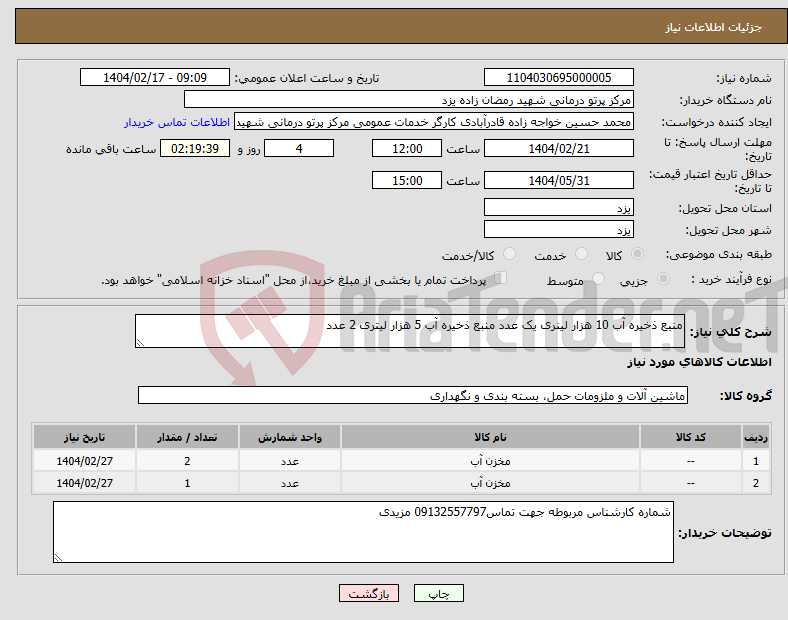Click the واحد شمارش column header
The height and width of the screenshot is (620, 788).
(x=289, y=437)
